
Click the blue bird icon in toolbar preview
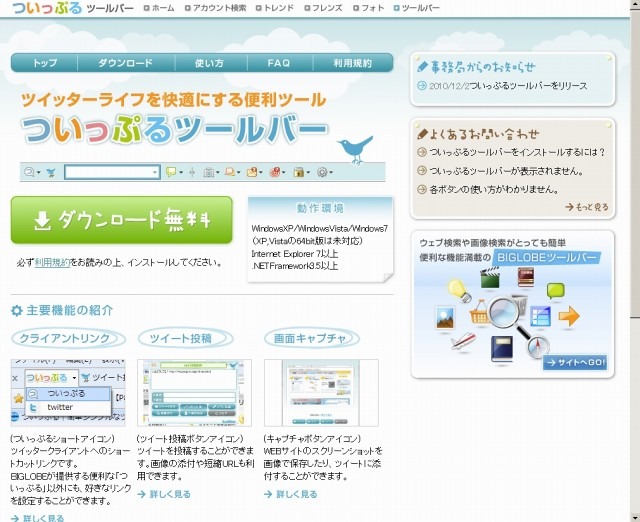point(51,173)
